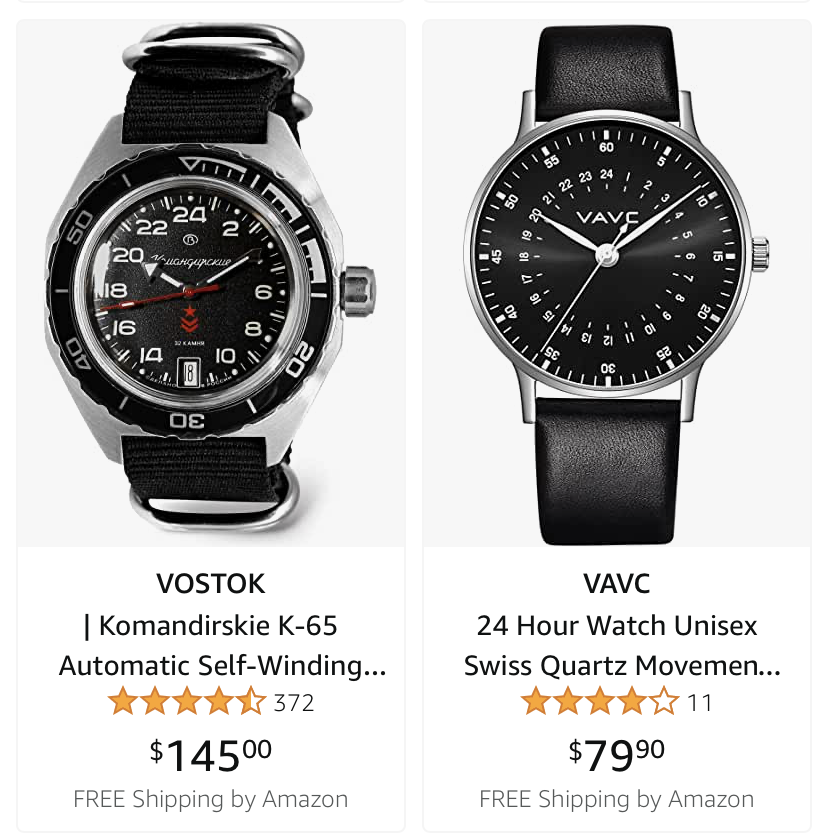The height and width of the screenshot is (840, 828).
Task: Click the VAVC brand name
Action: tap(616, 583)
